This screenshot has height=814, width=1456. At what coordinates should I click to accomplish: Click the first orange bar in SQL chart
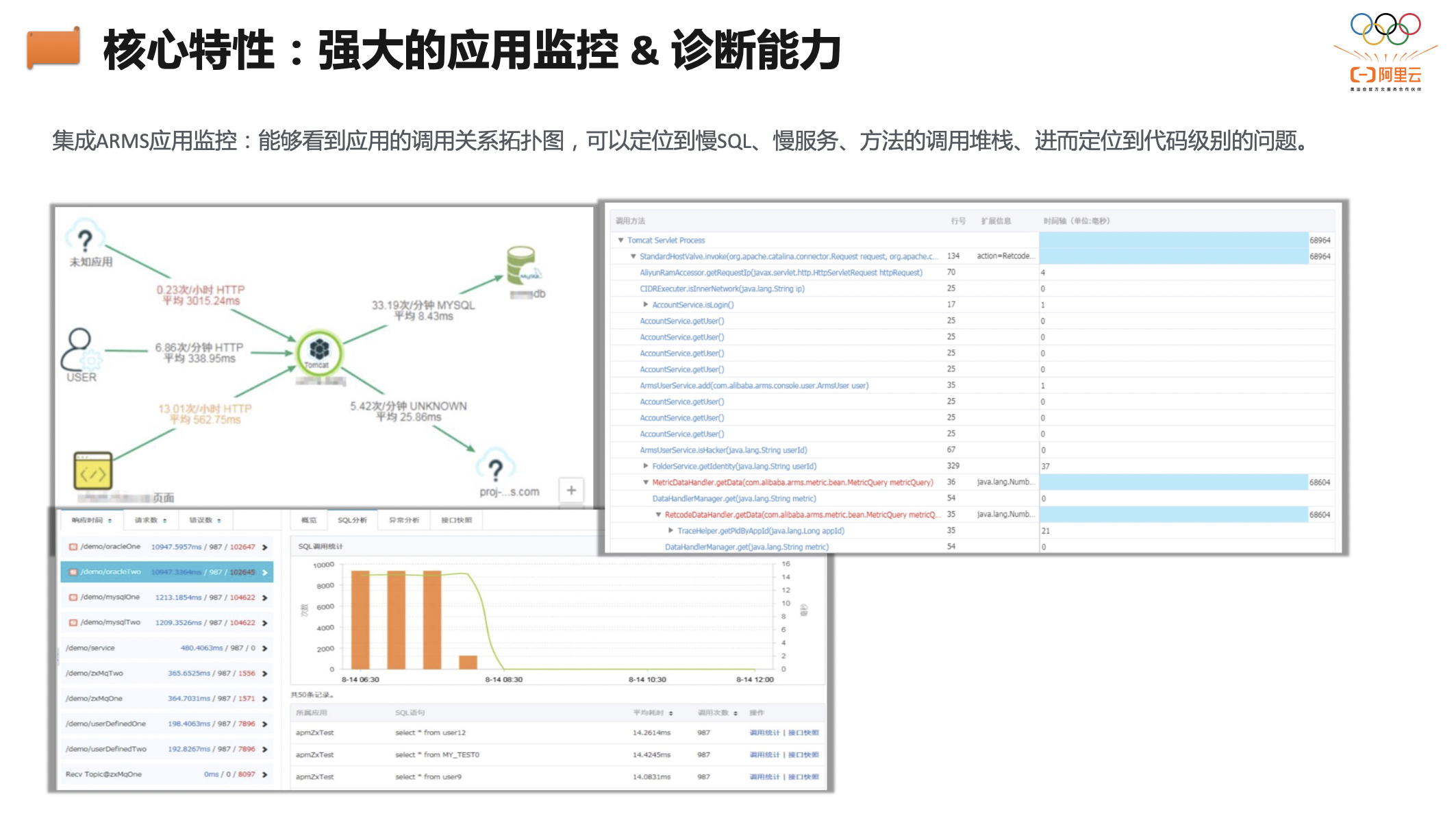(x=360, y=619)
